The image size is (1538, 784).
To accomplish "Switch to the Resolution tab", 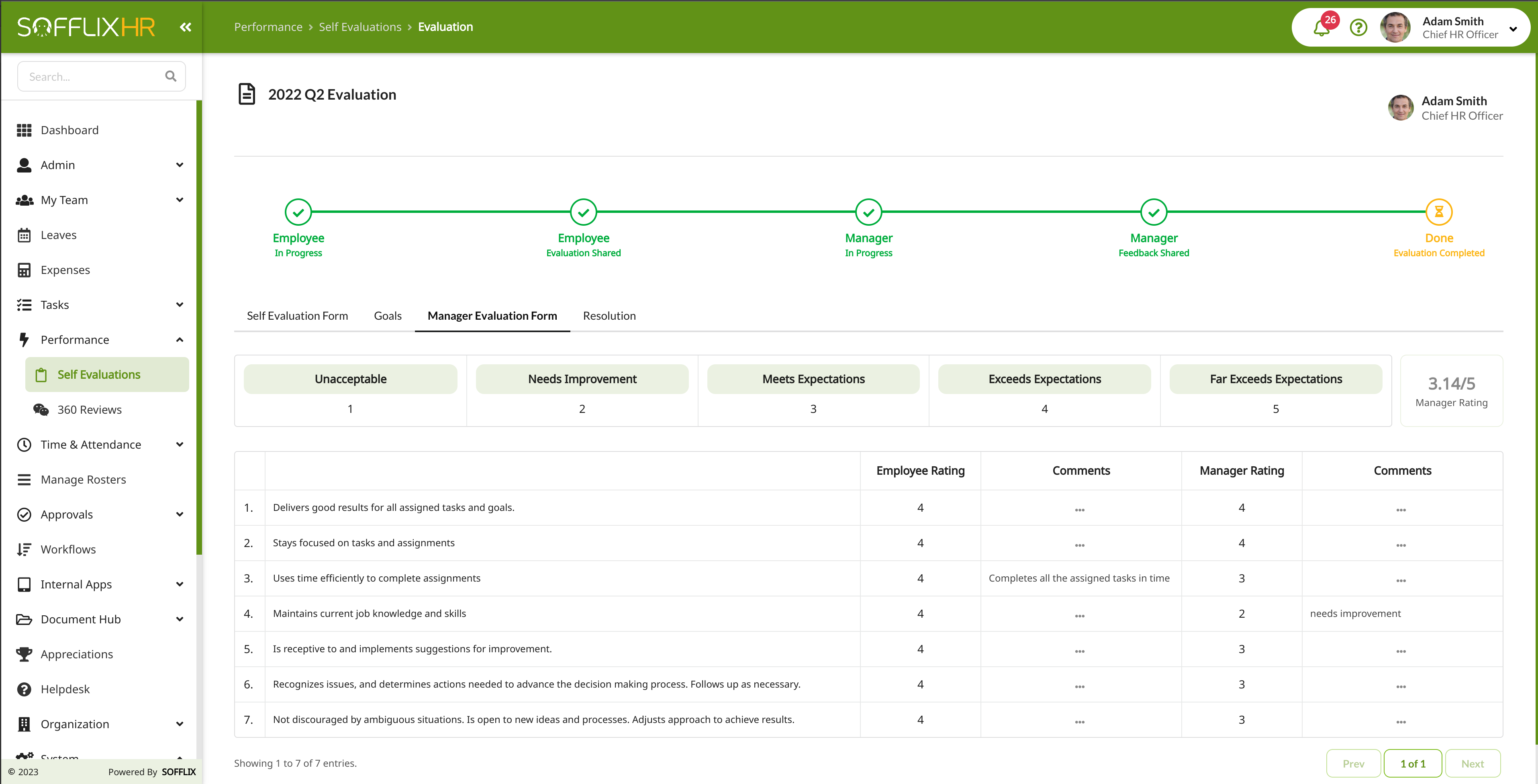I will (x=609, y=316).
